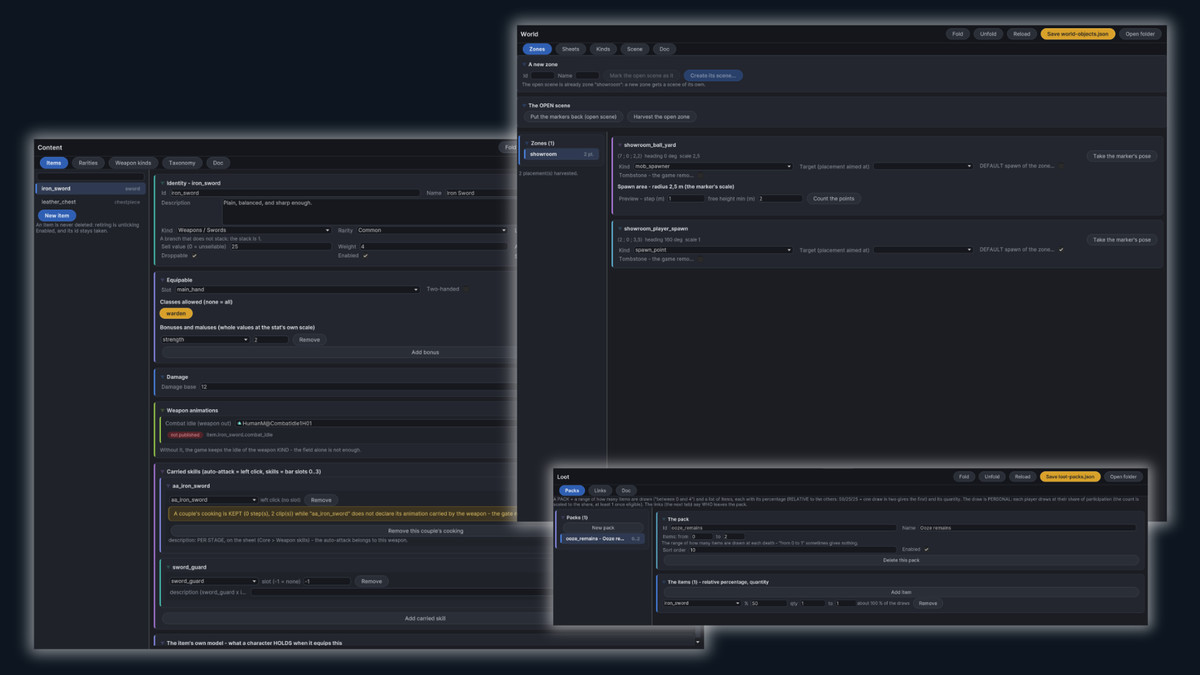Toggle Enabled checkbox for the ooze_remains pack
Screen dimensions: 1200x675
[x=926, y=549]
